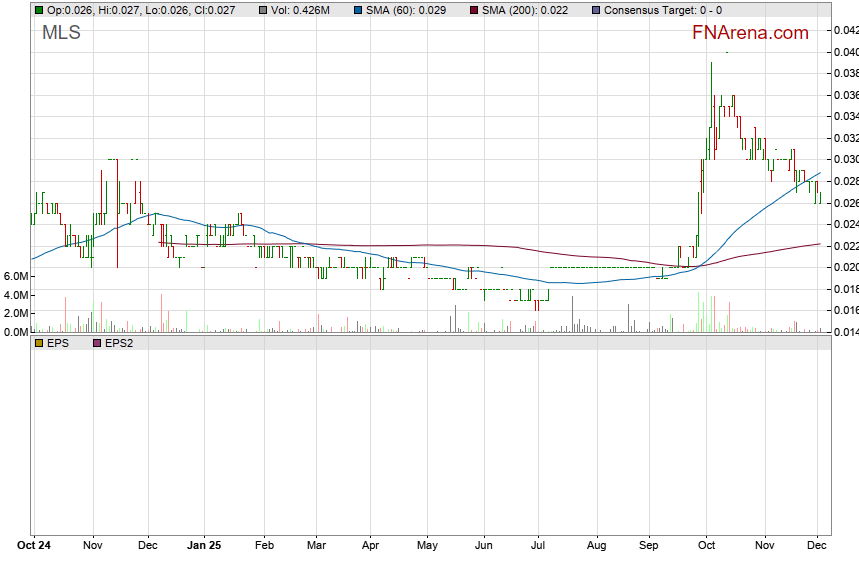Viewport: 859px width, 566px height.
Task: Click the gray Vol legend square
Action: (263, 9)
